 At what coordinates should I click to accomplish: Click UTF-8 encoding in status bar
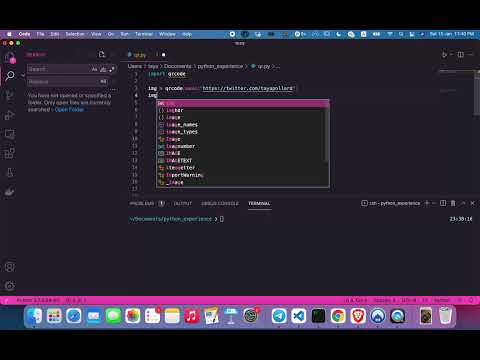tap(409, 300)
